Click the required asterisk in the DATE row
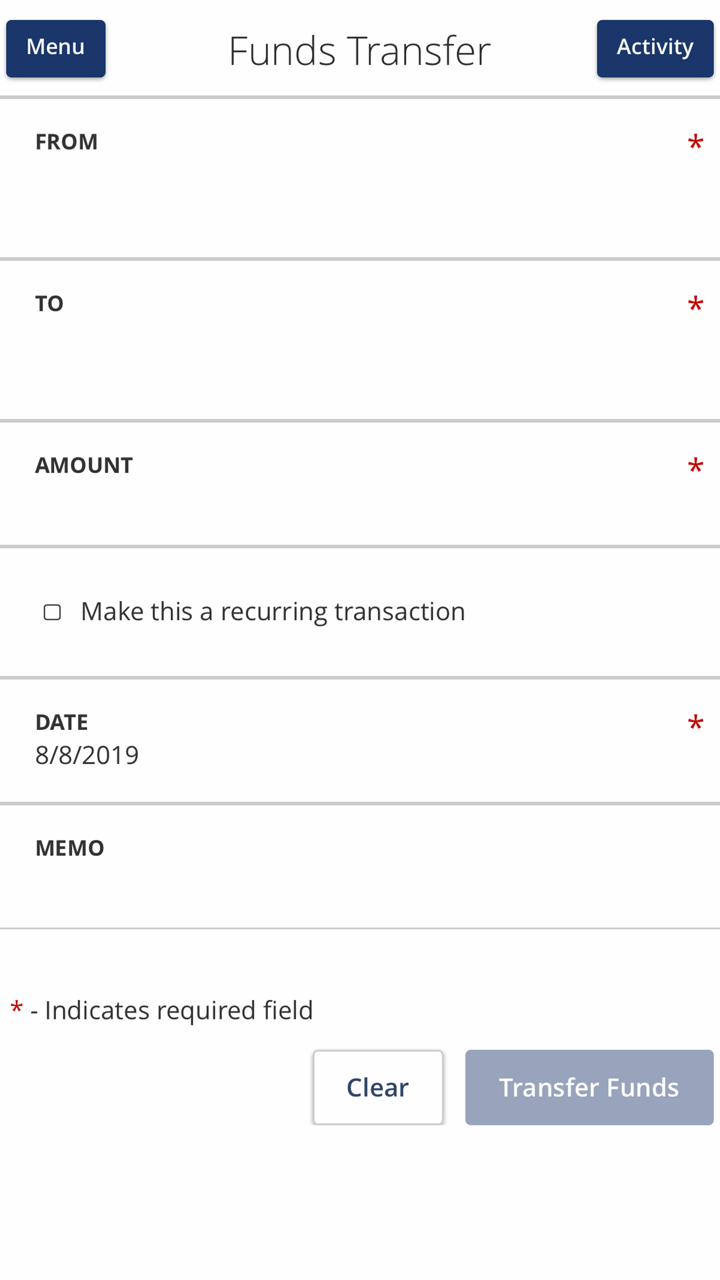Image resolution: width=720 pixels, height=1280 pixels. click(695, 726)
